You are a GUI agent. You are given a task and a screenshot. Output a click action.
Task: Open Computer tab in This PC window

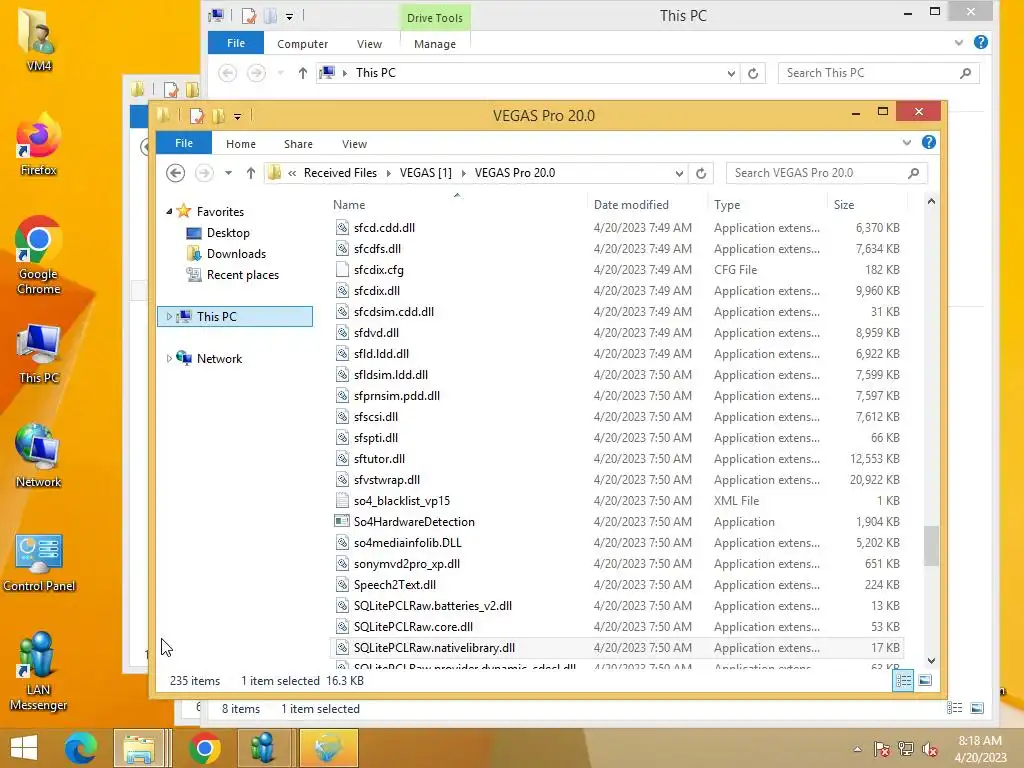point(302,44)
